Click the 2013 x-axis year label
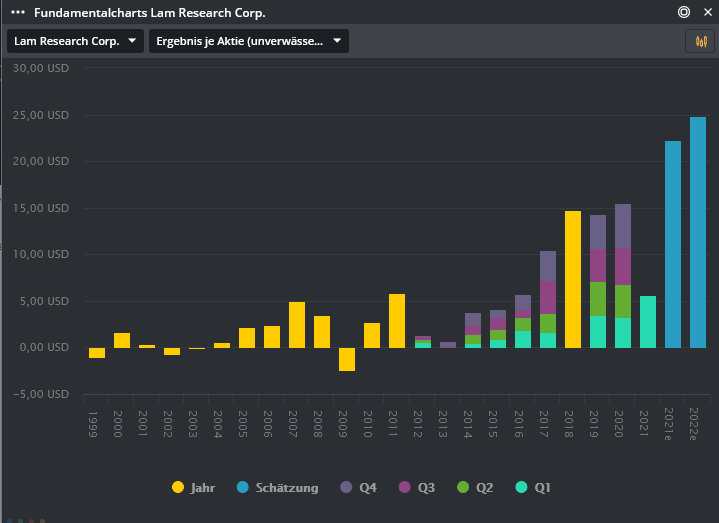 pyautogui.click(x=442, y=424)
